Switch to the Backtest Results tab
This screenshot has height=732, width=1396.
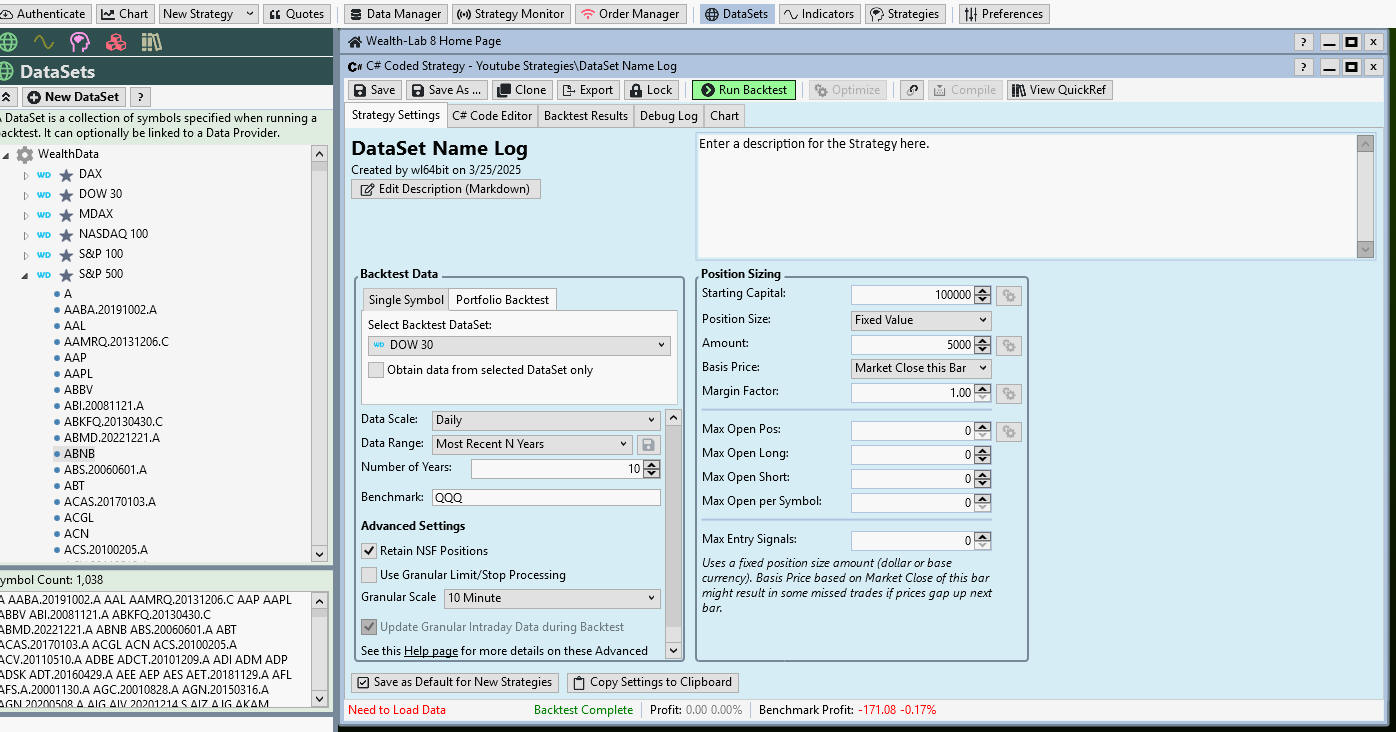[586, 116]
